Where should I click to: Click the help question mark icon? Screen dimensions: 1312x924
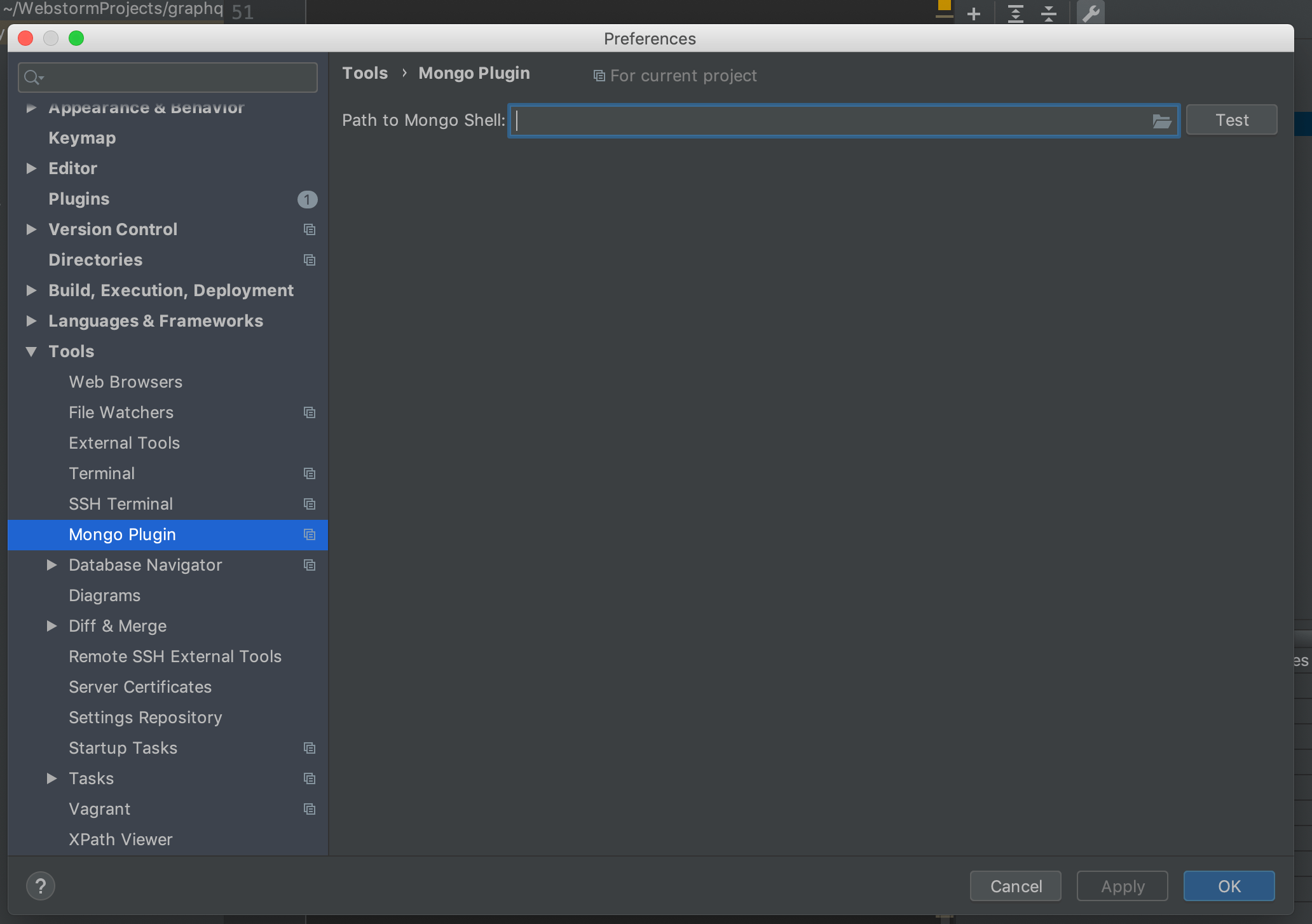pyautogui.click(x=41, y=886)
